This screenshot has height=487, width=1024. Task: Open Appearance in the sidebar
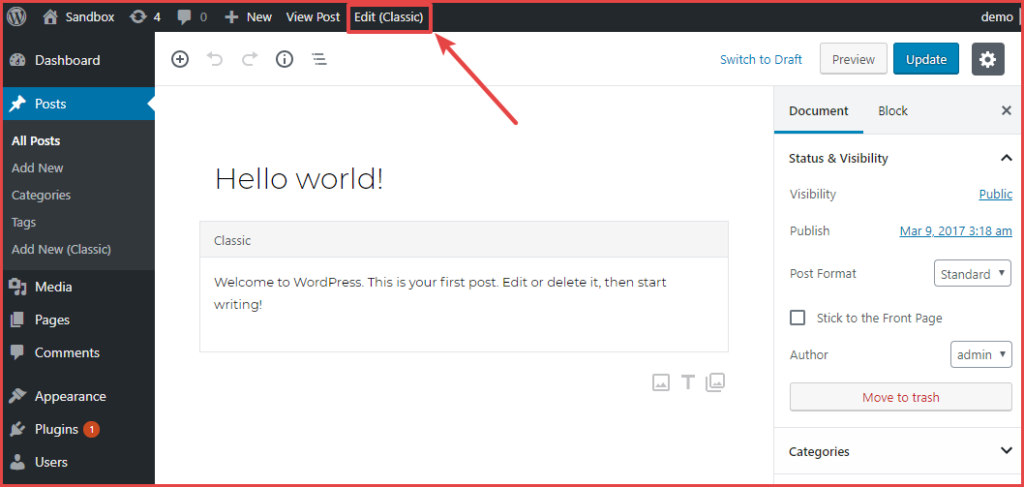[78, 396]
